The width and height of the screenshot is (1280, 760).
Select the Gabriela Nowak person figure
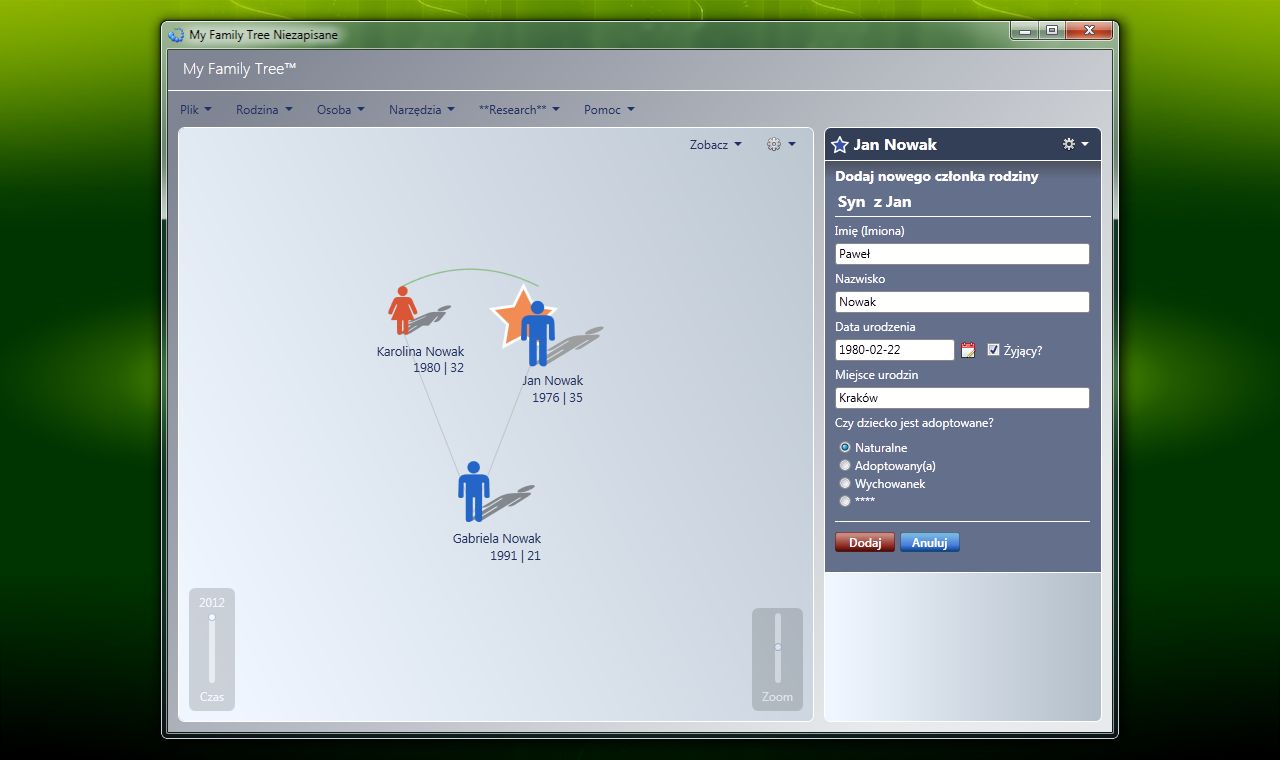tap(474, 491)
